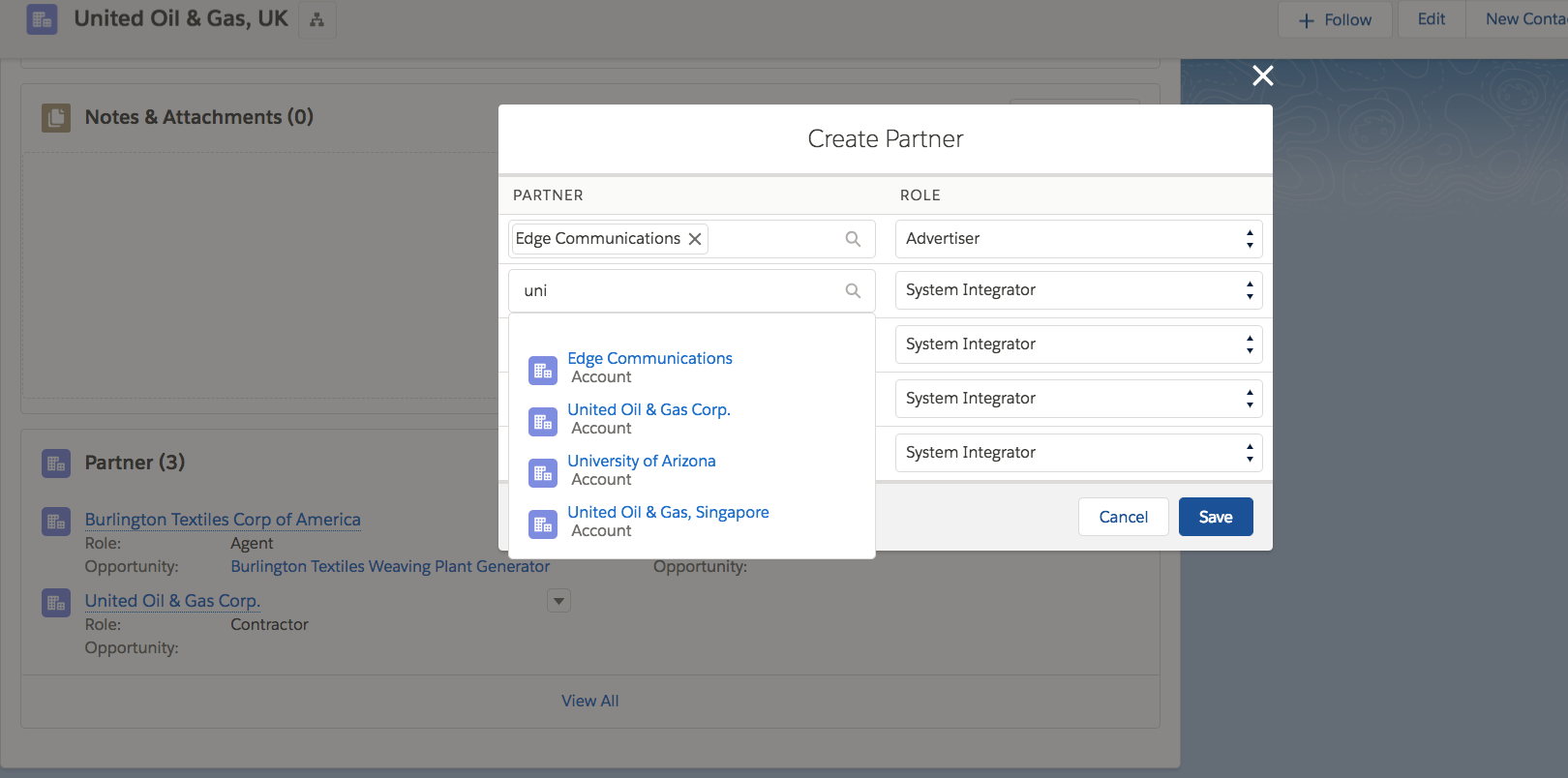Click the magnifier icon in the 'uni' search field
Screen dimensions: 1568x778
pyautogui.click(x=853, y=290)
